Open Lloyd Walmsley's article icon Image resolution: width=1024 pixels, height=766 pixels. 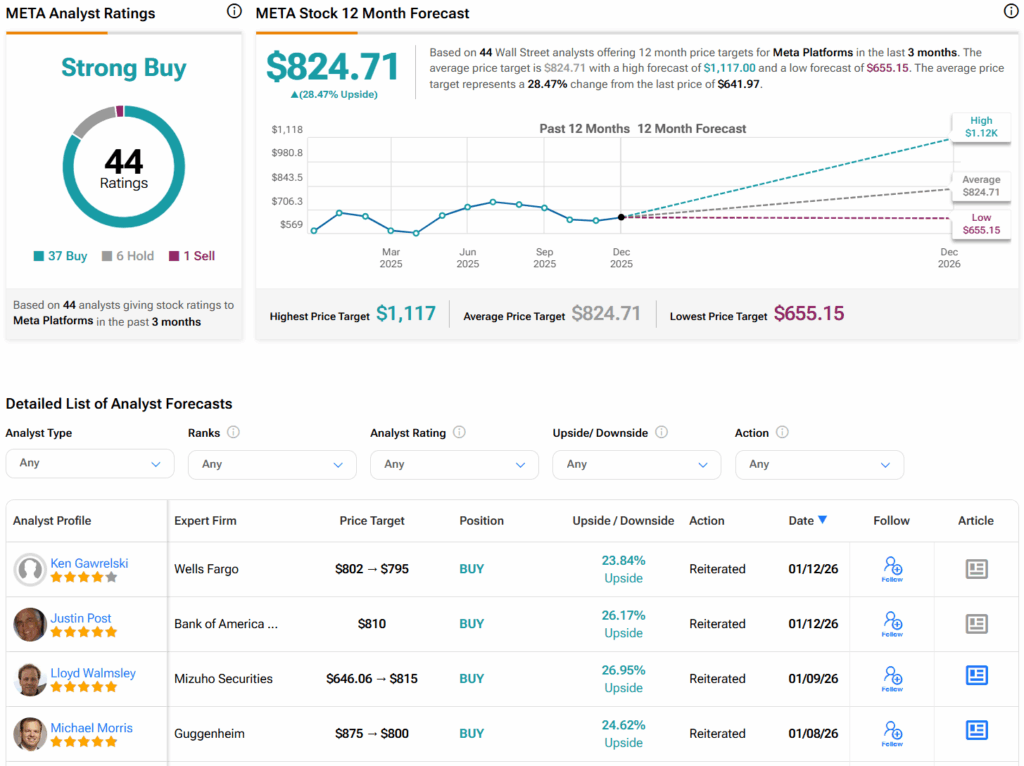pos(976,678)
